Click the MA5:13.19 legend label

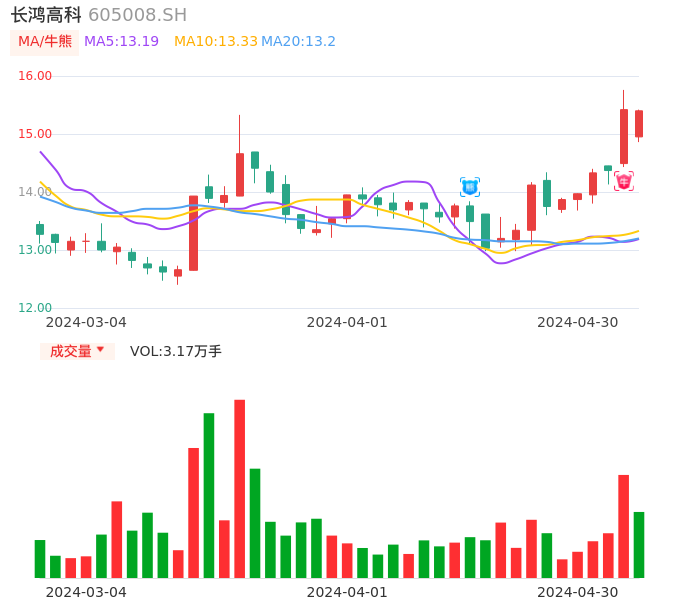(121, 41)
